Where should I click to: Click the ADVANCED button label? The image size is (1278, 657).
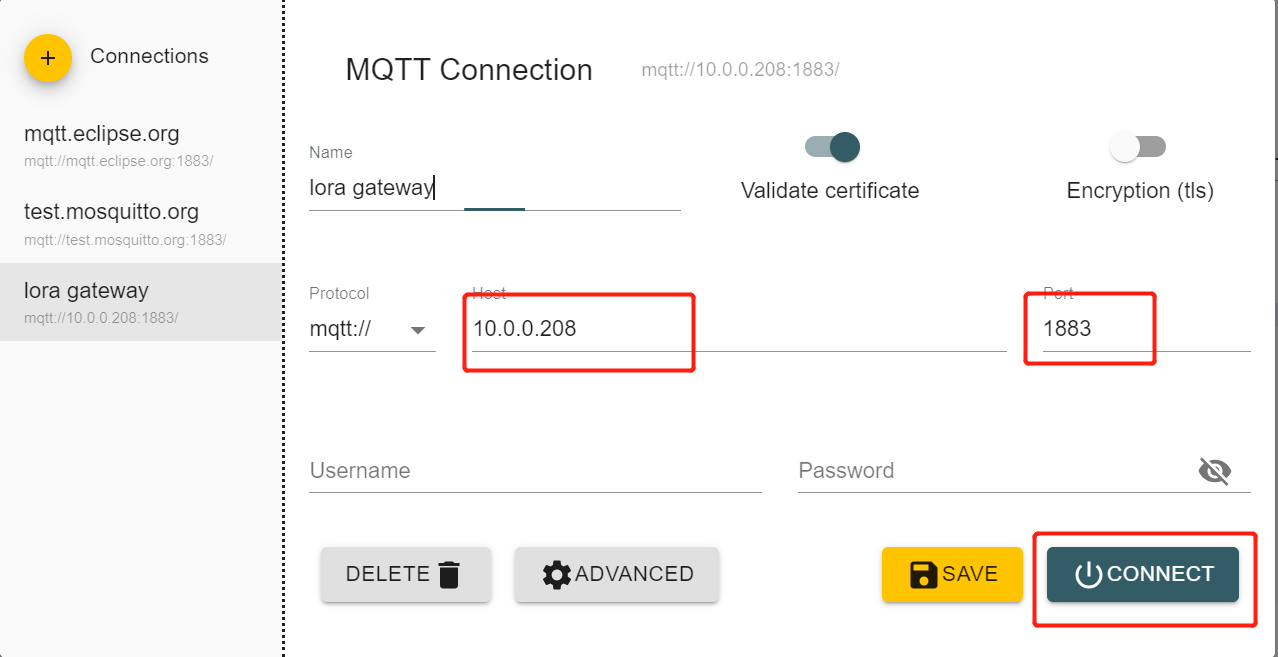tap(634, 574)
